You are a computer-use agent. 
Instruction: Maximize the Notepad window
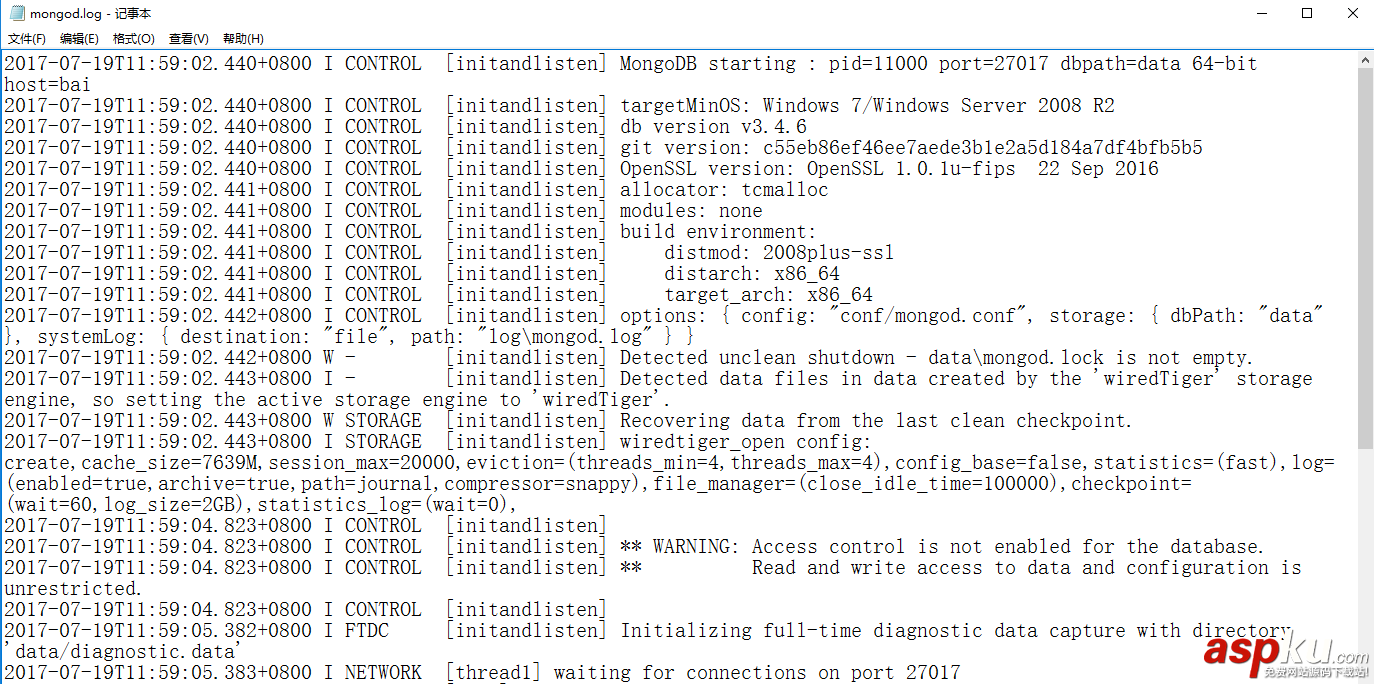pyautogui.click(x=1306, y=14)
